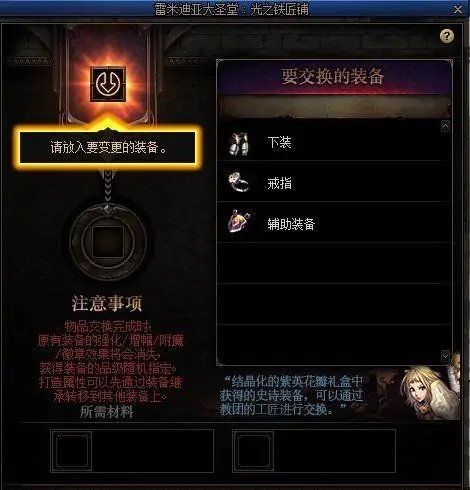Open the question mark help icon
Image resolution: width=470 pixels, height=490 pixels.
[447, 36]
